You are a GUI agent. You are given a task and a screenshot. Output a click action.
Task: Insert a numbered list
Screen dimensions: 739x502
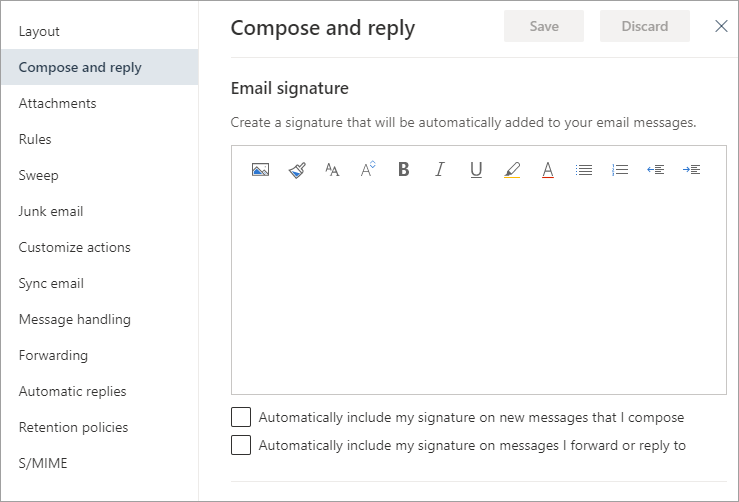tap(620, 170)
